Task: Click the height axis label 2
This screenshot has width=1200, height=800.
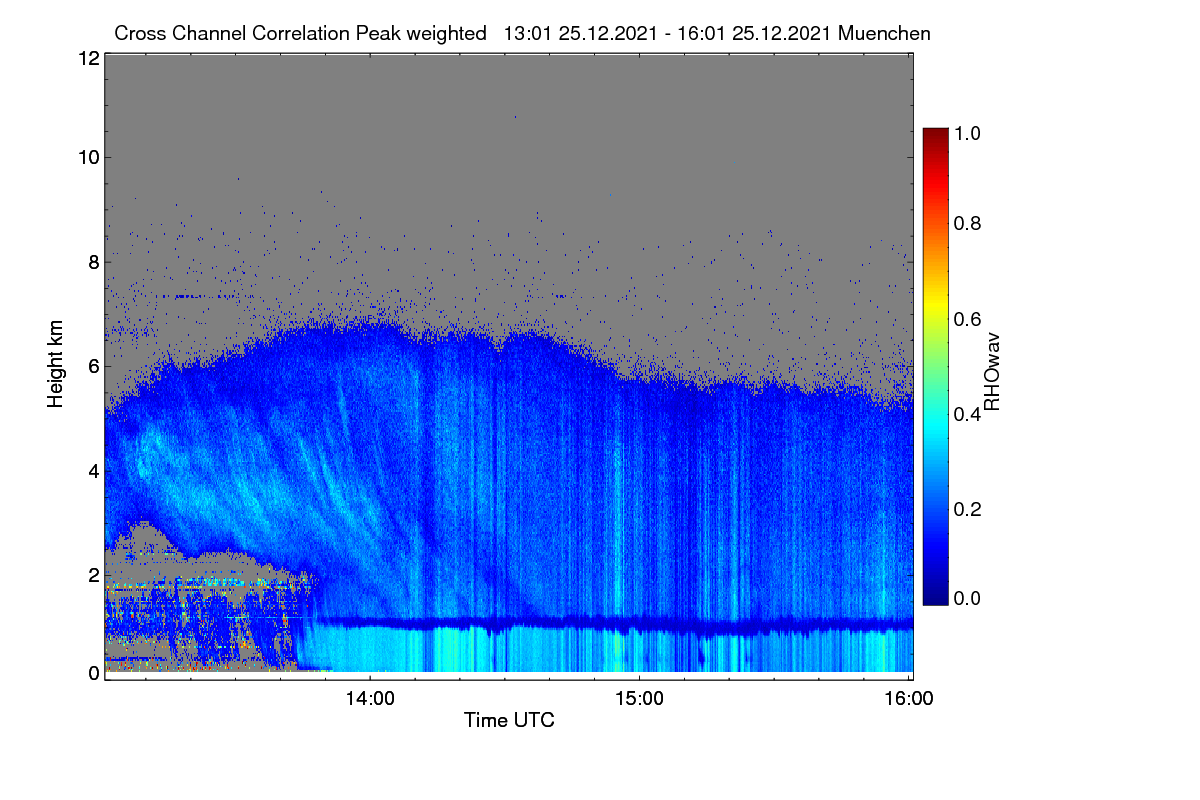Action: pyautogui.click(x=92, y=574)
